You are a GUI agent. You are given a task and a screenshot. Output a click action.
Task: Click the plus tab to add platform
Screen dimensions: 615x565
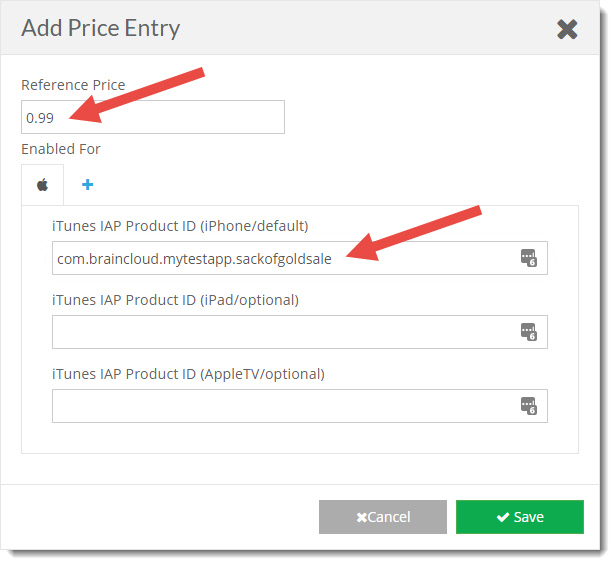coord(87,185)
